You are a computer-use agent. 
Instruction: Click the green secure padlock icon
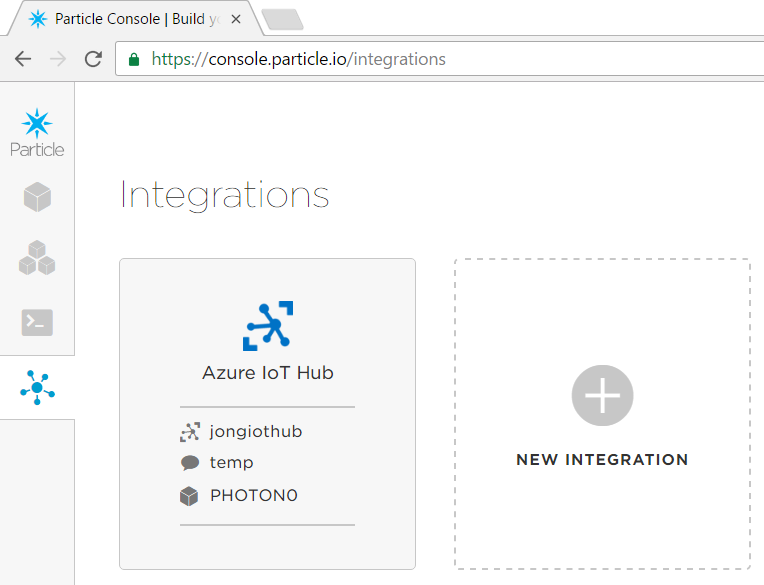coord(134,59)
